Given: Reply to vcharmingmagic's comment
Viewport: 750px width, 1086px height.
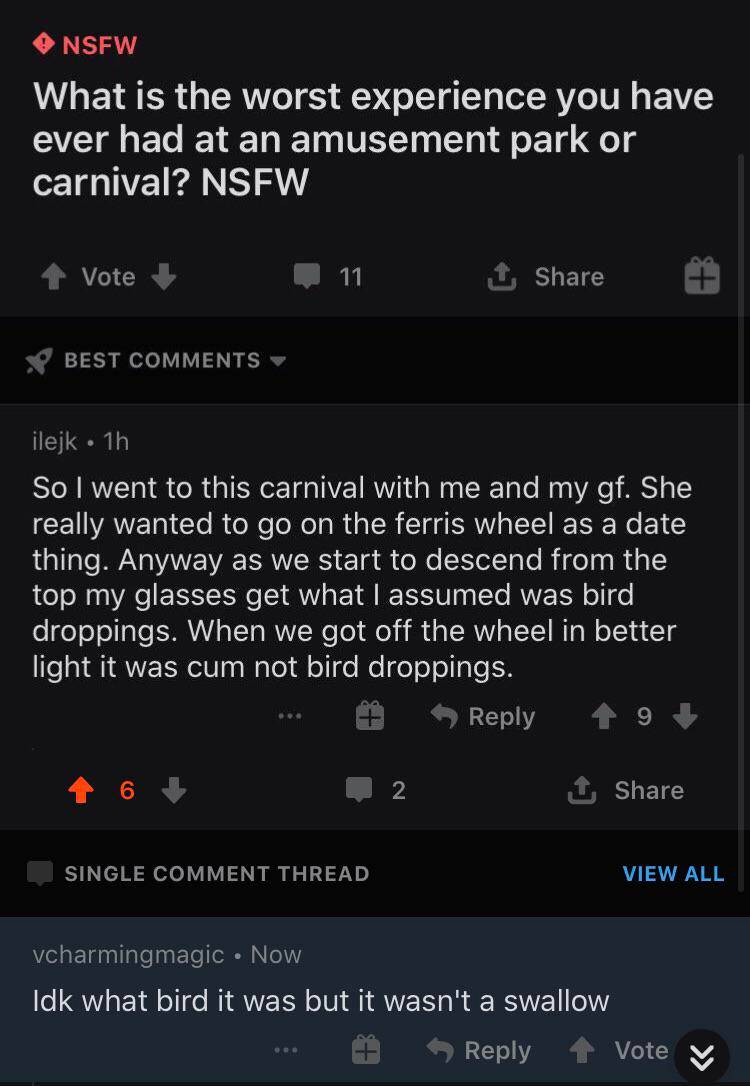Looking at the screenshot, I should (x=478, y=1050).
